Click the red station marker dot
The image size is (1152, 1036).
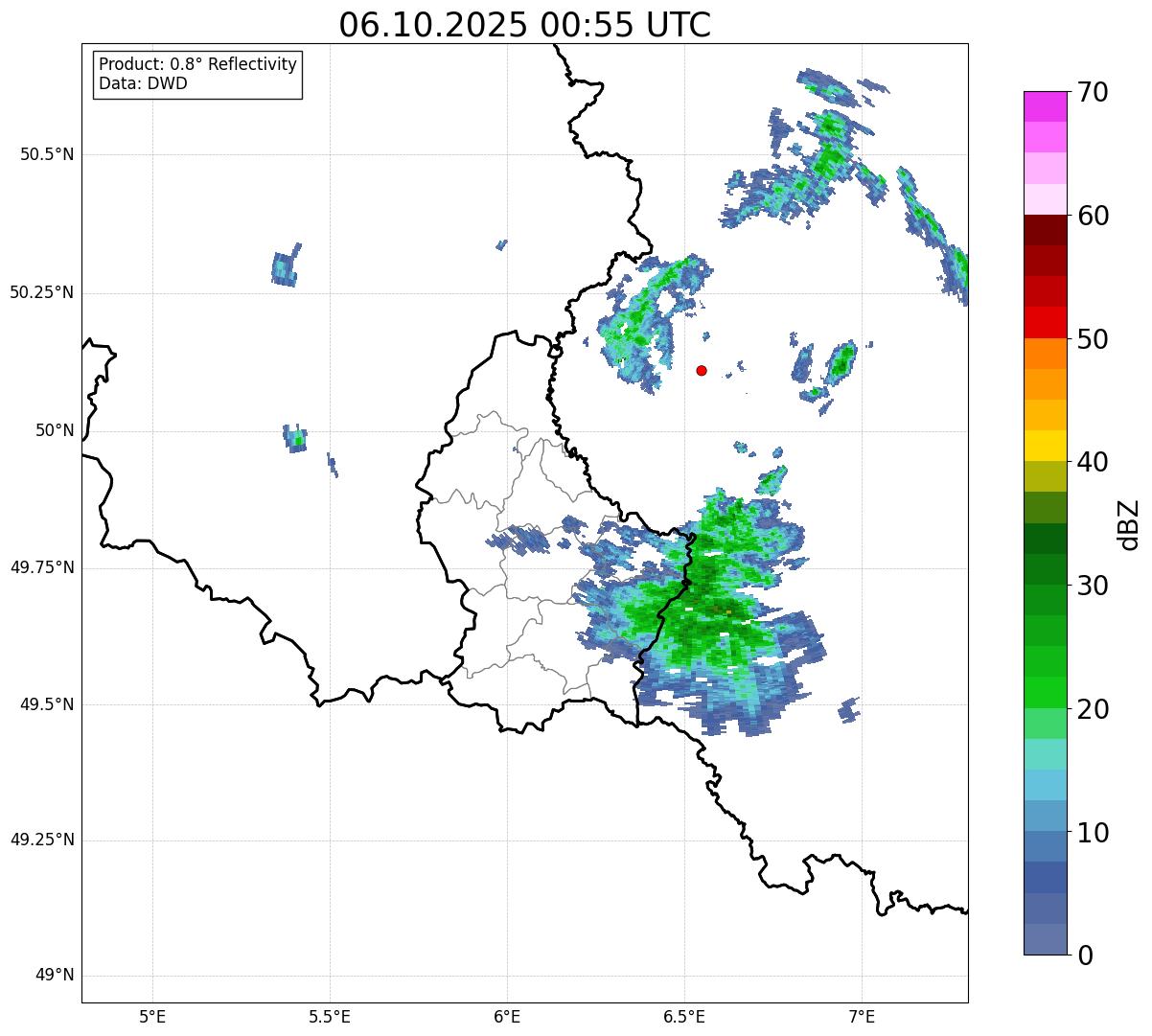(x=702, y=370)
